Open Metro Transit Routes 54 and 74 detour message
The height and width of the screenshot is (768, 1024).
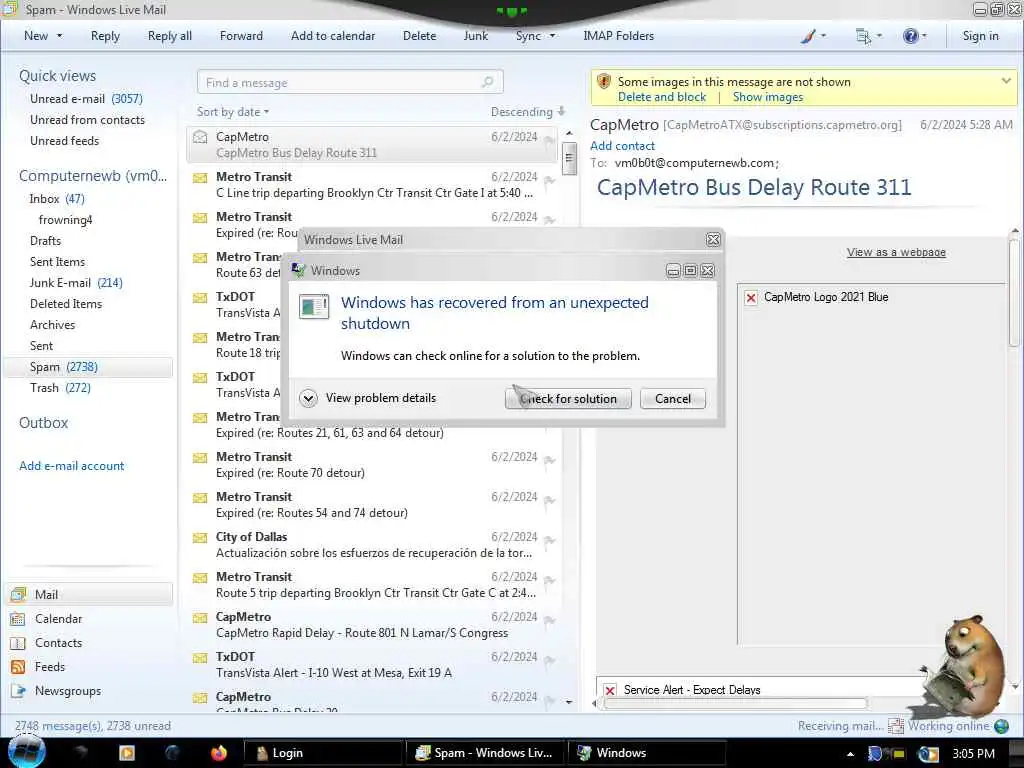pyautogui.click(x=374, y=505)
